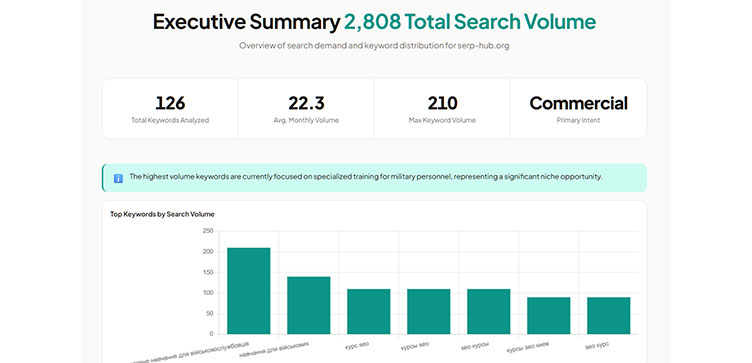Click the '2,808 Total Search Volume' heading
This screenshot has width=752, height=363.
pyautogui.click(x=470, y=22)
